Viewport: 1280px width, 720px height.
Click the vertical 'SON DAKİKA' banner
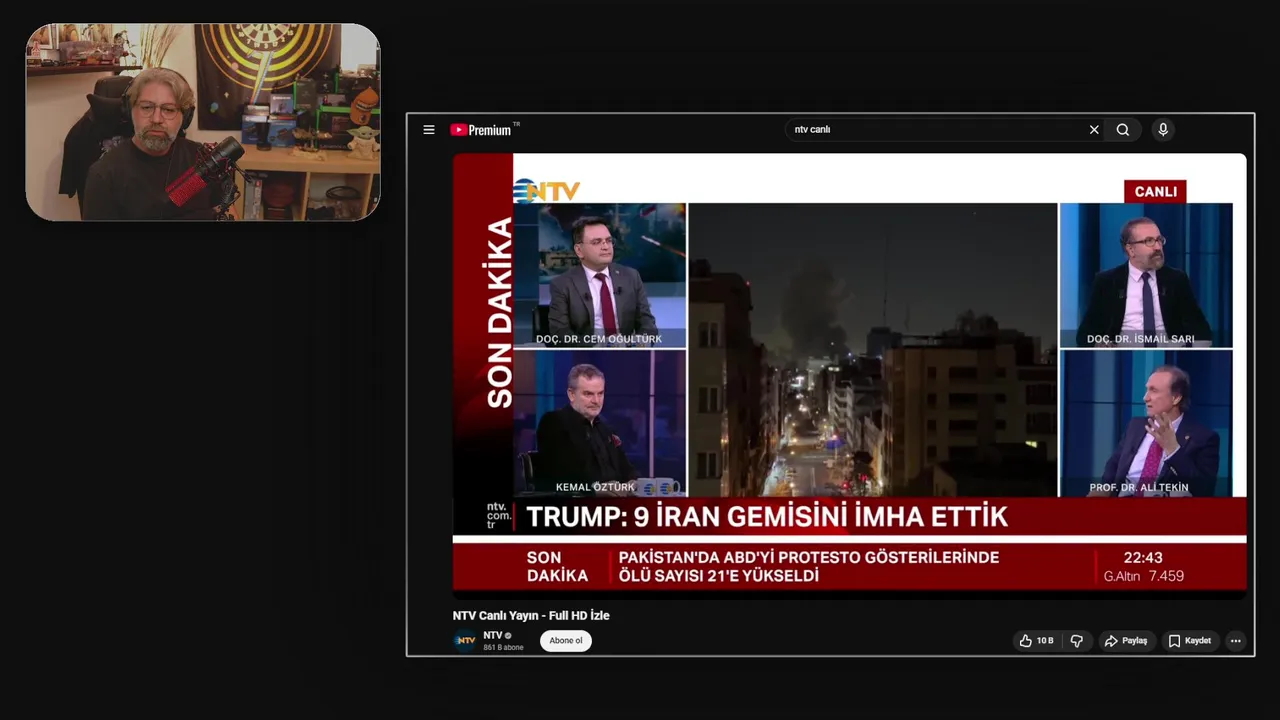(499, 313)
